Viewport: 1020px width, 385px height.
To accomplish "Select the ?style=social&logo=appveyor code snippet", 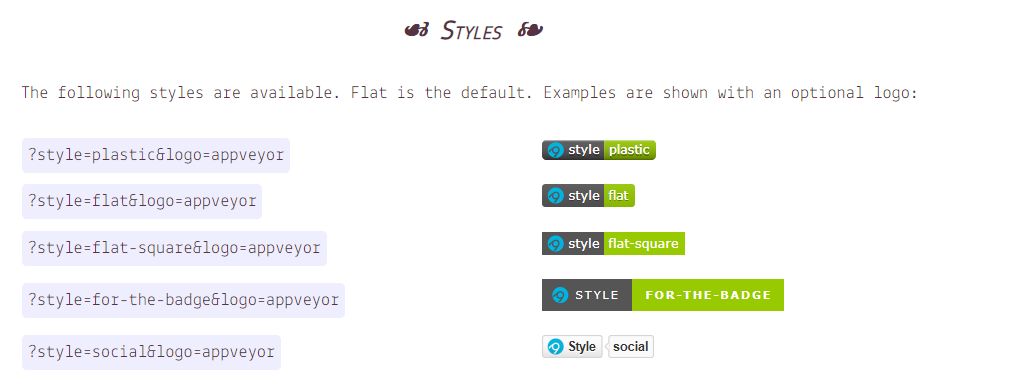I will tap(151, 352).
